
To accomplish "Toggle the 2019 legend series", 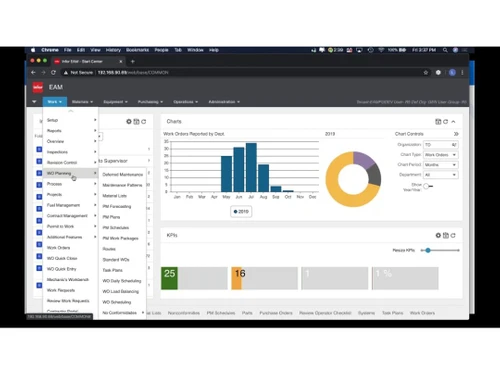I will pos(241,212).
